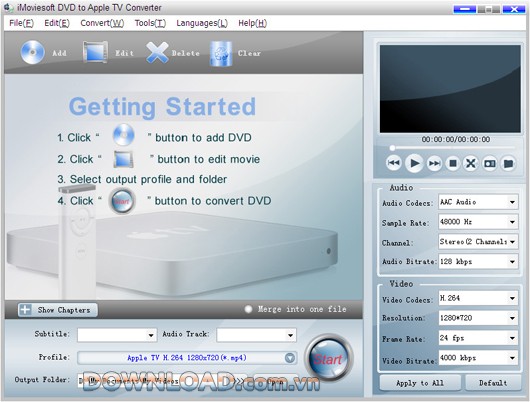Minimize the converter window
The height and width of the screenshot is (402, 530).
[x=464, y=9]
